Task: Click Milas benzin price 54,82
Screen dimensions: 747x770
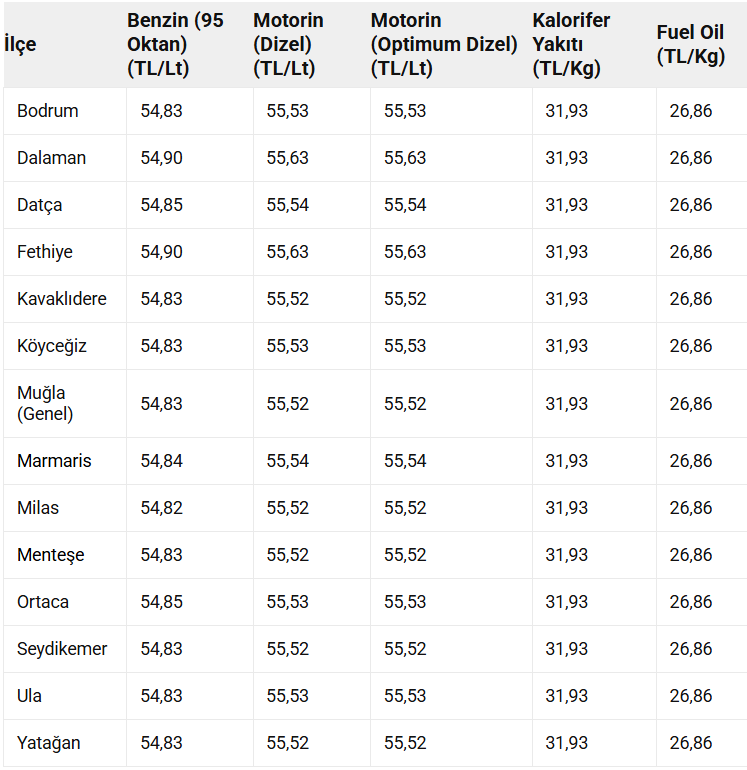Action: click(162, 508)
